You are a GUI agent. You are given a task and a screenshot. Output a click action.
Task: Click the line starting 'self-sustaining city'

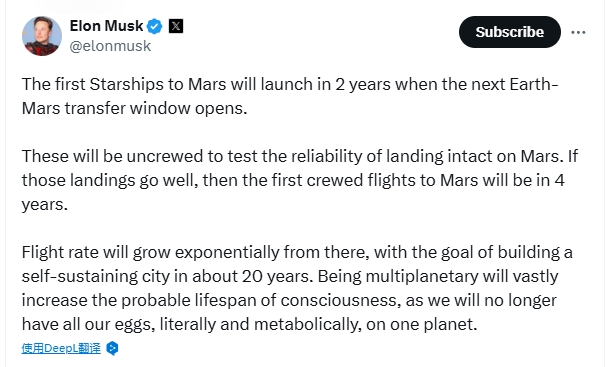290,276
